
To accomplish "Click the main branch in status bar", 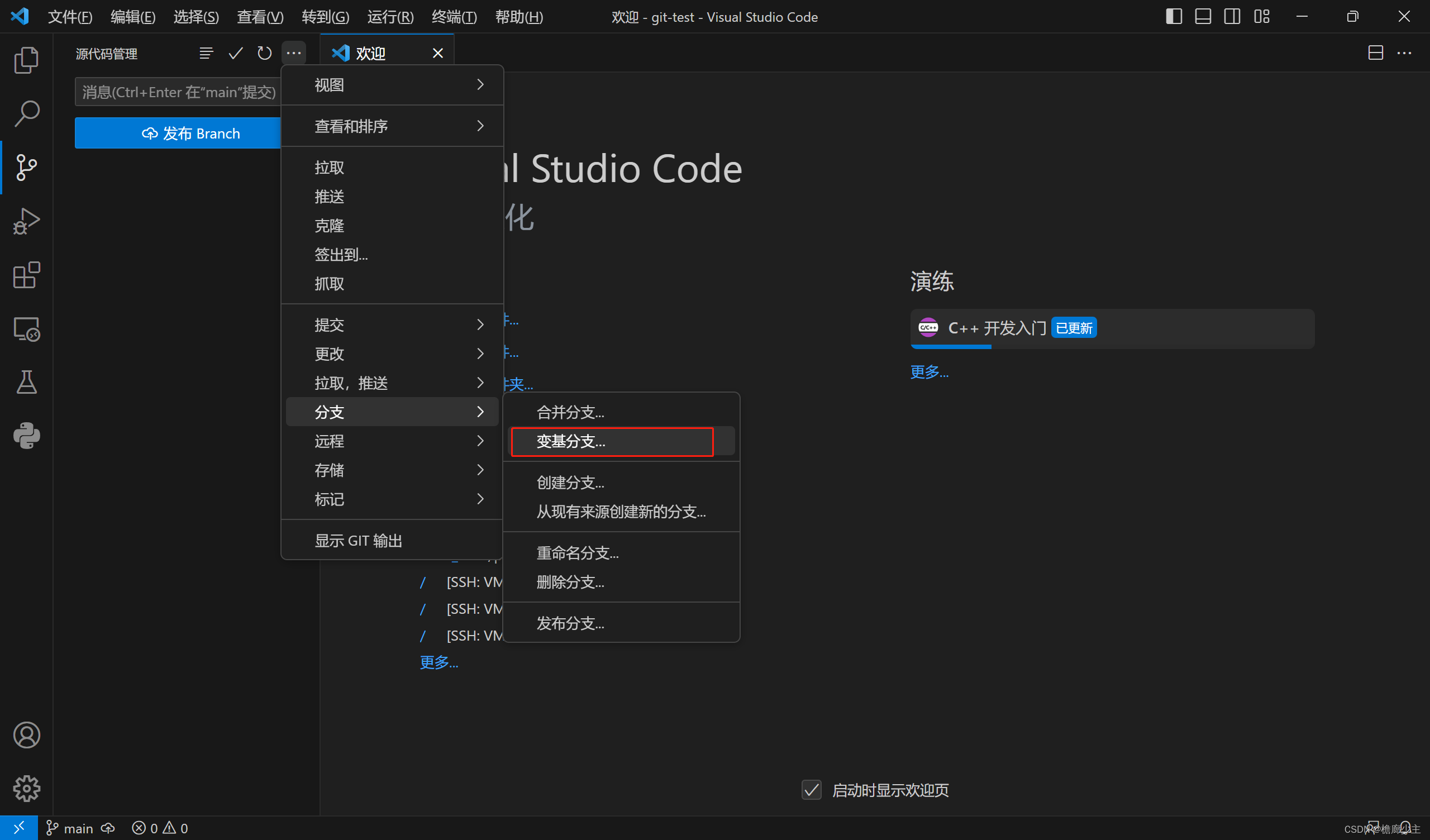I will 70,828.
